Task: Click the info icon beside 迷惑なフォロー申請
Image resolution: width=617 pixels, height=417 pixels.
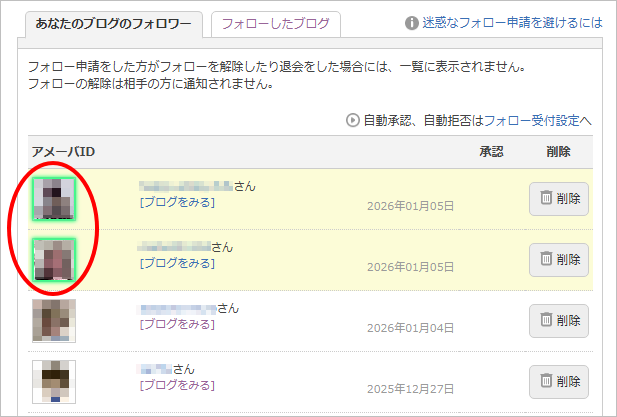Action: 411,22
